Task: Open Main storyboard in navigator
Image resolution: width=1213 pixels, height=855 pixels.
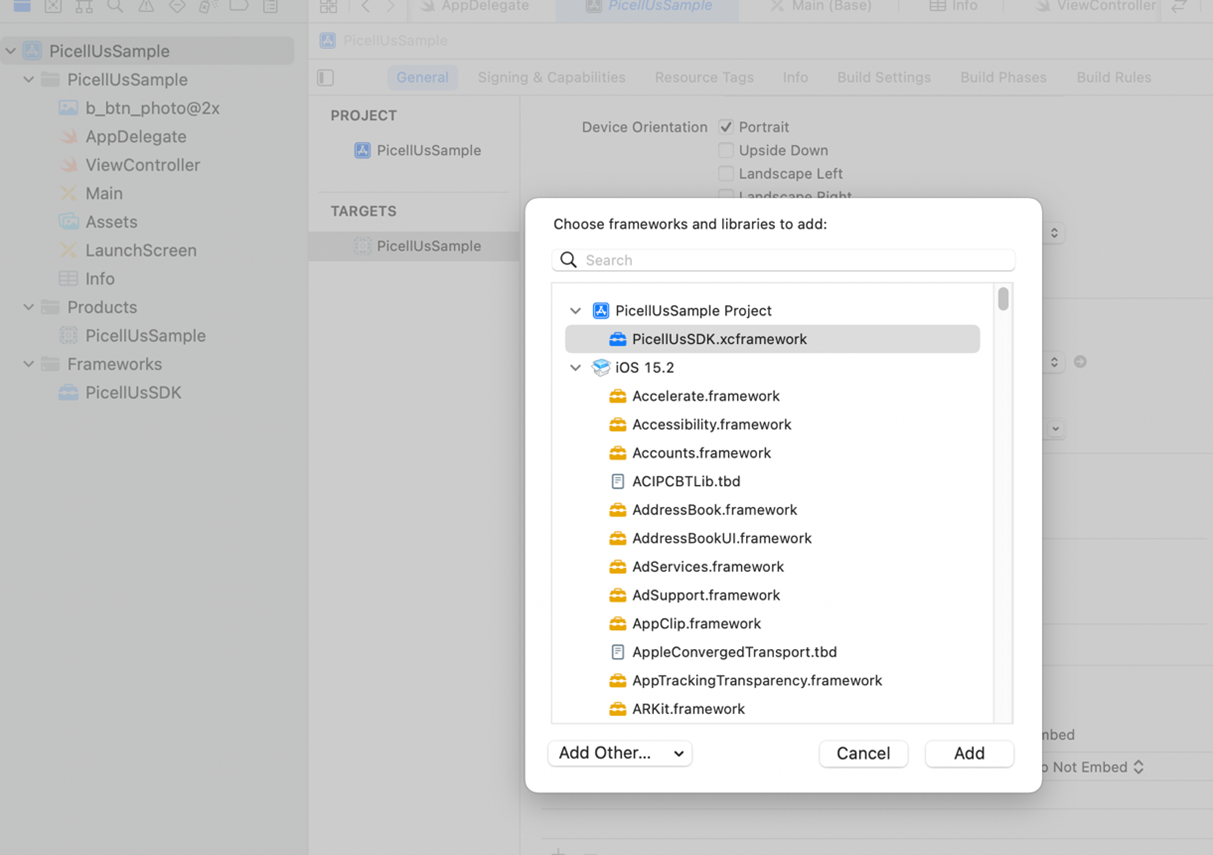Action: point(91,193)
